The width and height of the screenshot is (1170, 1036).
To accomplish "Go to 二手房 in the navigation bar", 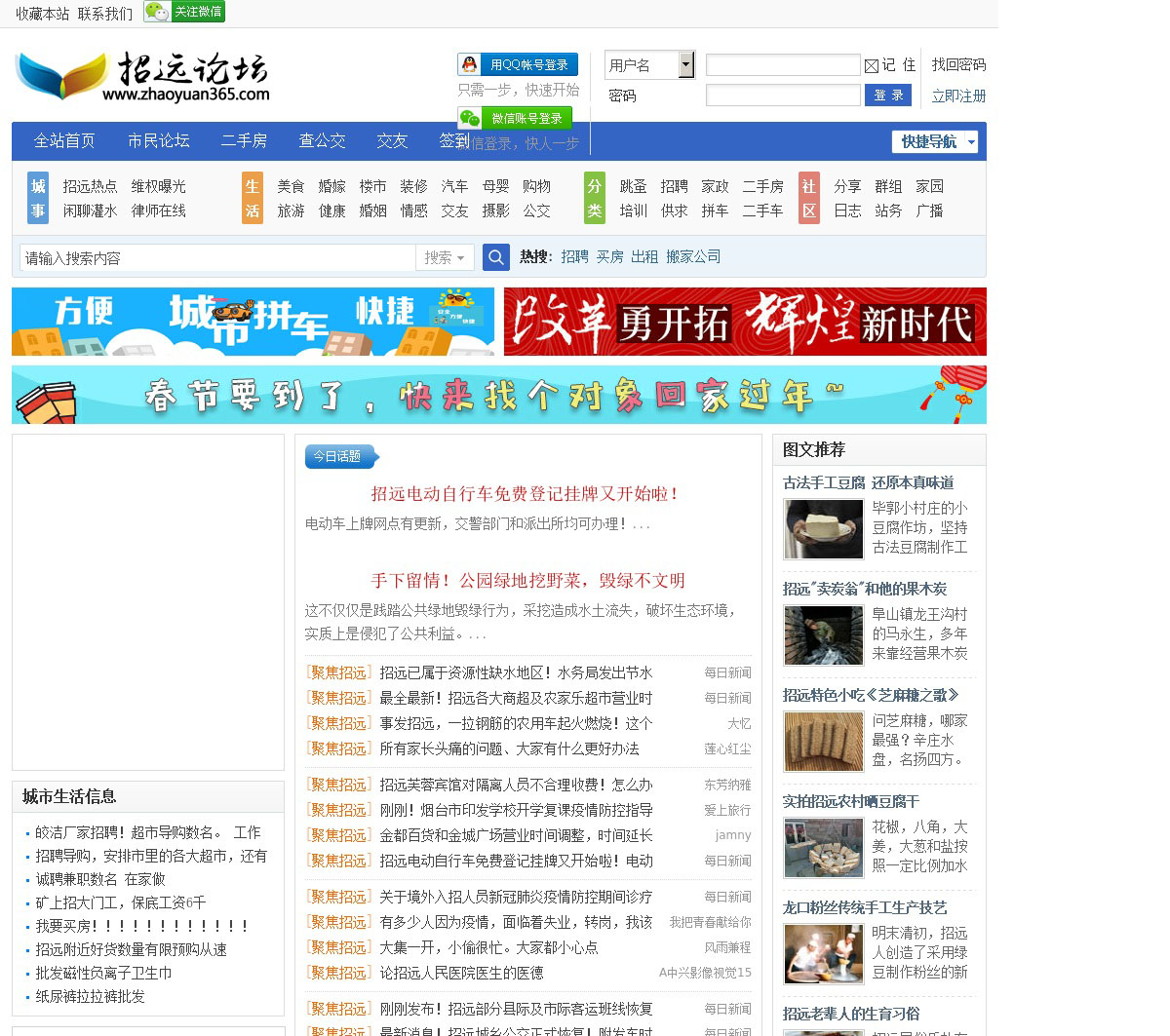I will coord(244,140).
